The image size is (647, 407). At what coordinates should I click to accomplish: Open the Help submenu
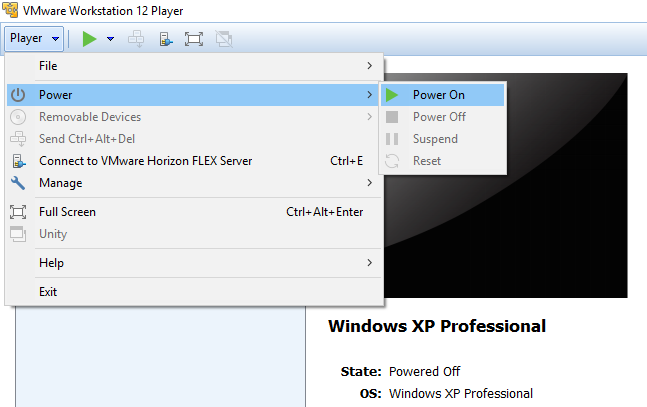click(192, 263)
